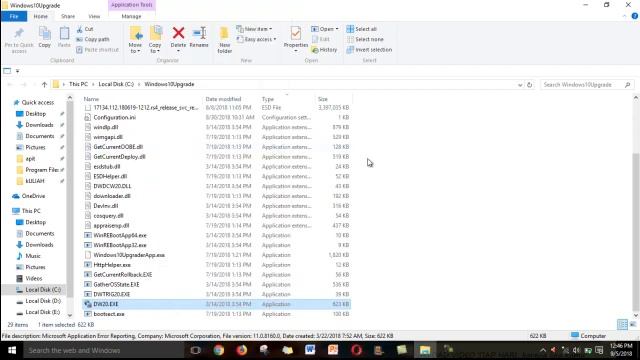Open Task View from taskbar
This screenshot has height=360, width=640.
point(196,350)
